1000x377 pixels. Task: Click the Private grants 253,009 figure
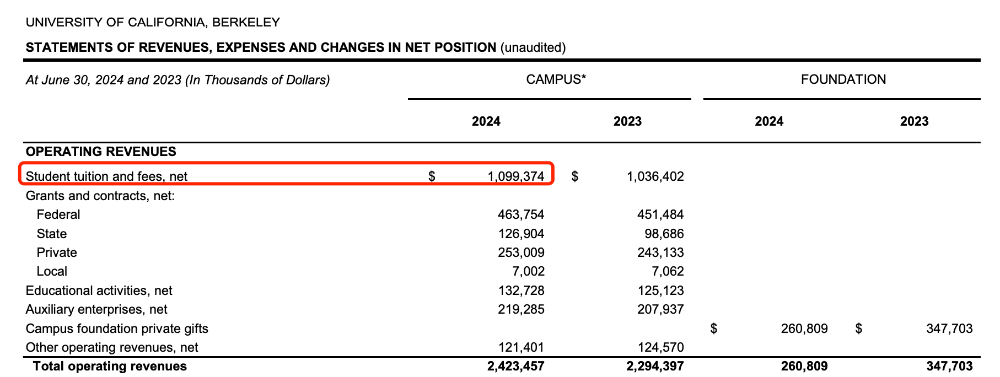pos(521,253)
